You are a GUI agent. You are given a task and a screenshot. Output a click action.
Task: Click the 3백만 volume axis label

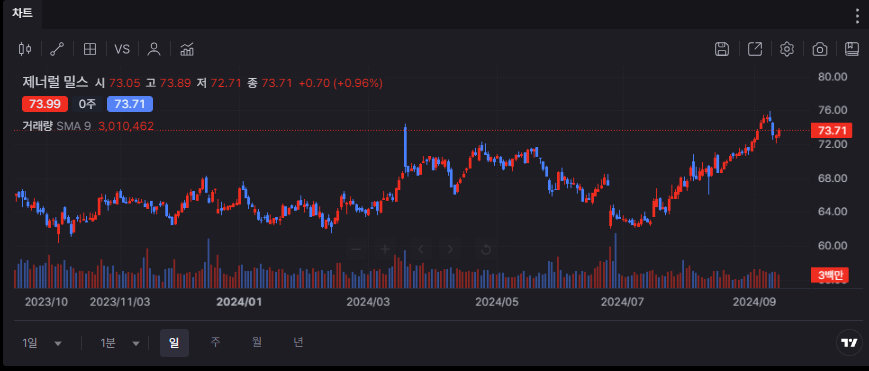coord(830,276)
